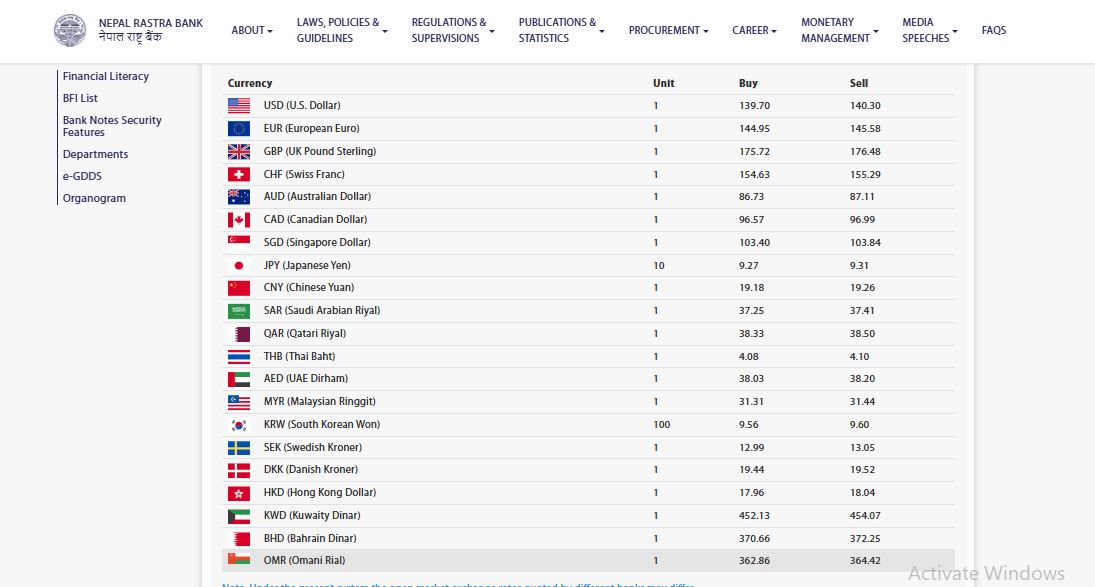The width and height of the screenshot is (1095, 587).
Task: Click the Japanese Yen flag icon
Action: [239, 265]
